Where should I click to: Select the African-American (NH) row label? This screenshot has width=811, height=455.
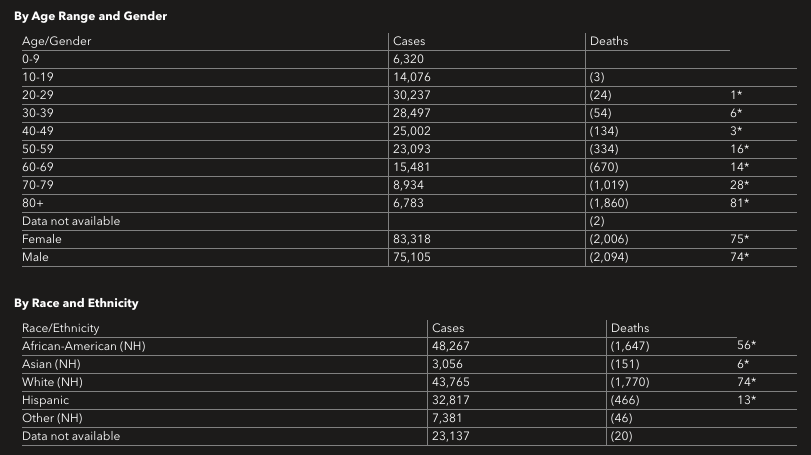tap(84, 346)
